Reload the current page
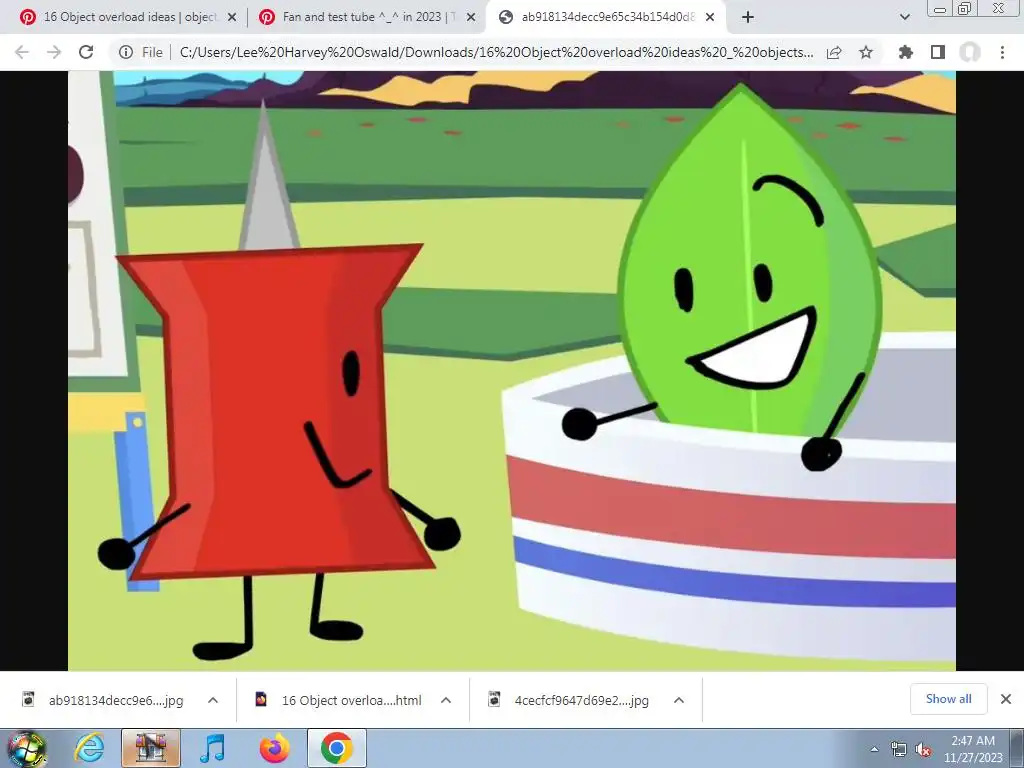The height and width of the screenshot is (768, 1024). (x=86, y=52)
